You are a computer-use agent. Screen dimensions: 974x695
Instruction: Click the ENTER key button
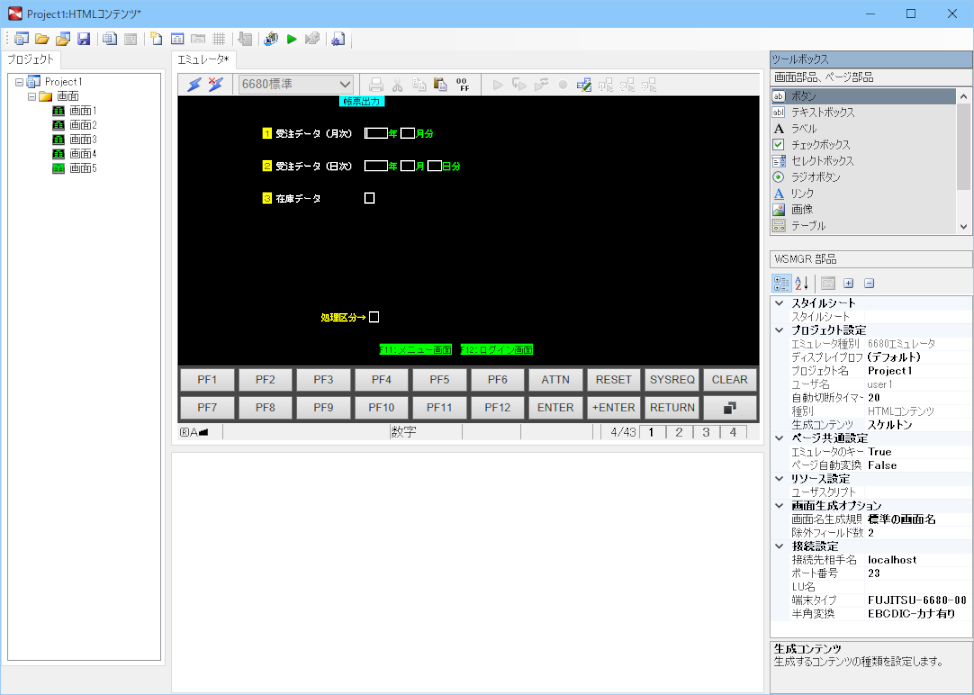[x=555, y=407]
